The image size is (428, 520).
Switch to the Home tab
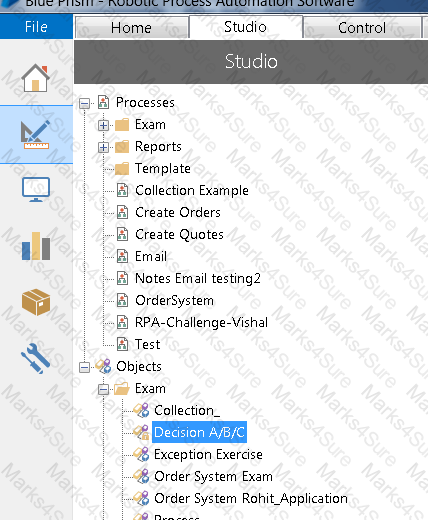pos(131,28)
